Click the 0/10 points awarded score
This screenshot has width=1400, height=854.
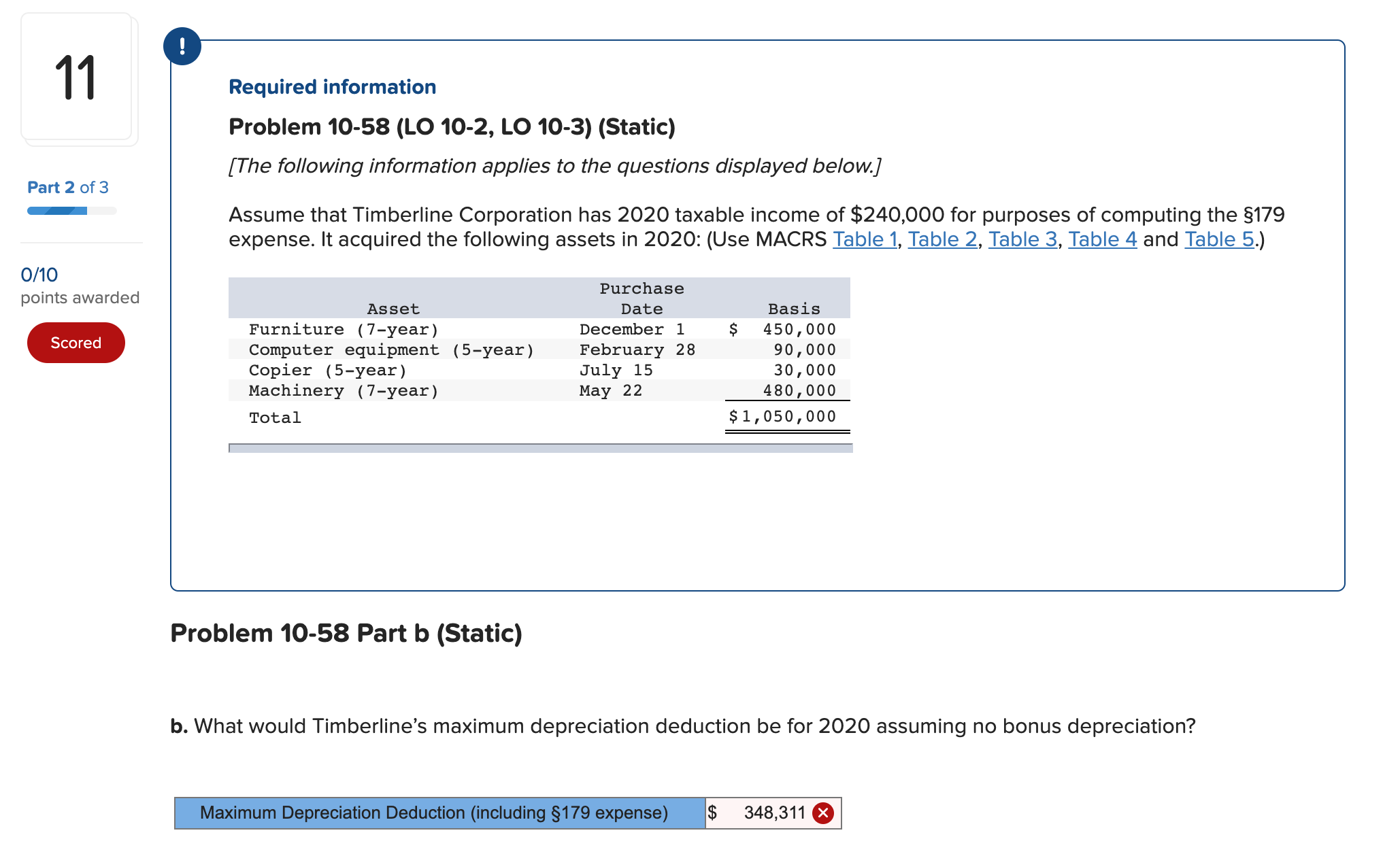(x=39, y=275)
